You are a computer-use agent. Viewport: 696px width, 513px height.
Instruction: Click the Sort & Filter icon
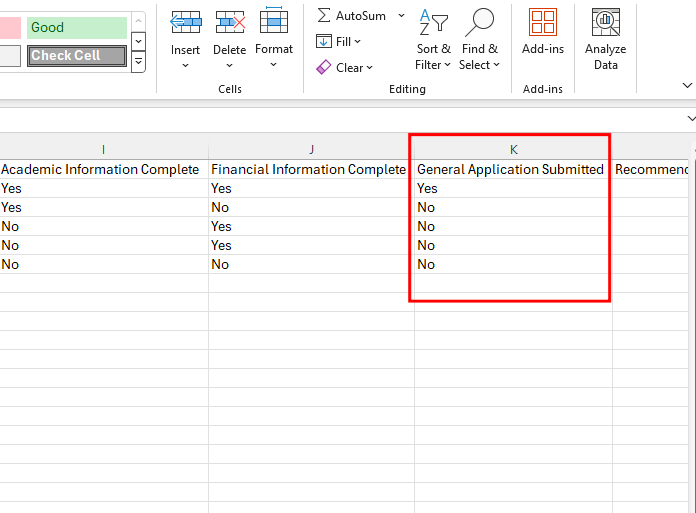coord(432,21)
